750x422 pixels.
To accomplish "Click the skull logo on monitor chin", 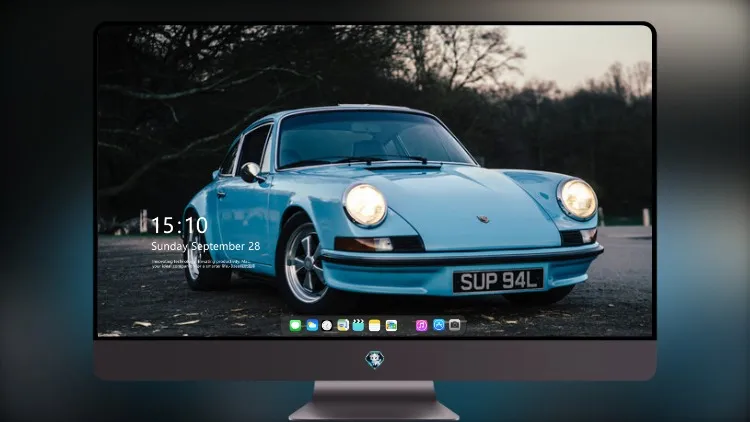I will [375, 359].
